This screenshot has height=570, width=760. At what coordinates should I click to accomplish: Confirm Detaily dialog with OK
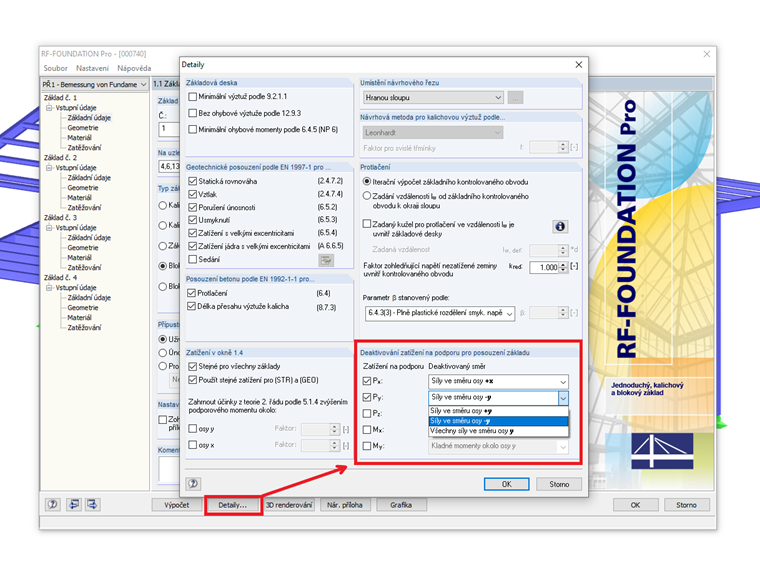pos(507,484)
